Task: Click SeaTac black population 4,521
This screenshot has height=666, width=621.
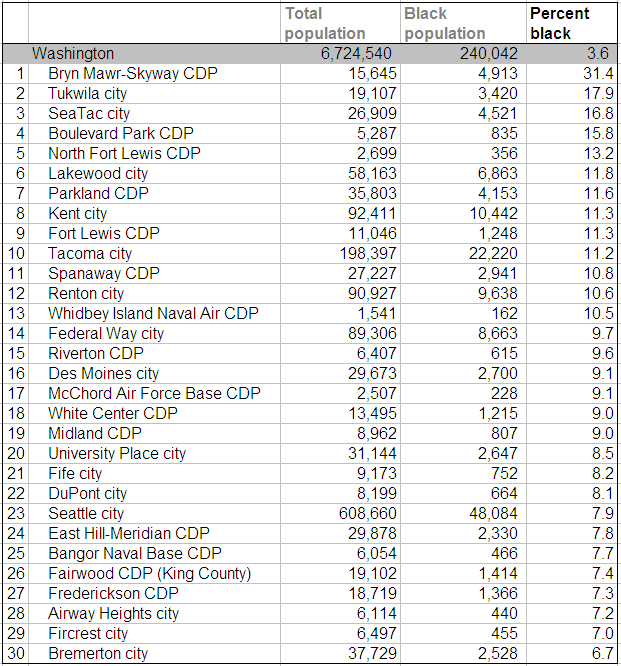Action: [x=498, y=113]
